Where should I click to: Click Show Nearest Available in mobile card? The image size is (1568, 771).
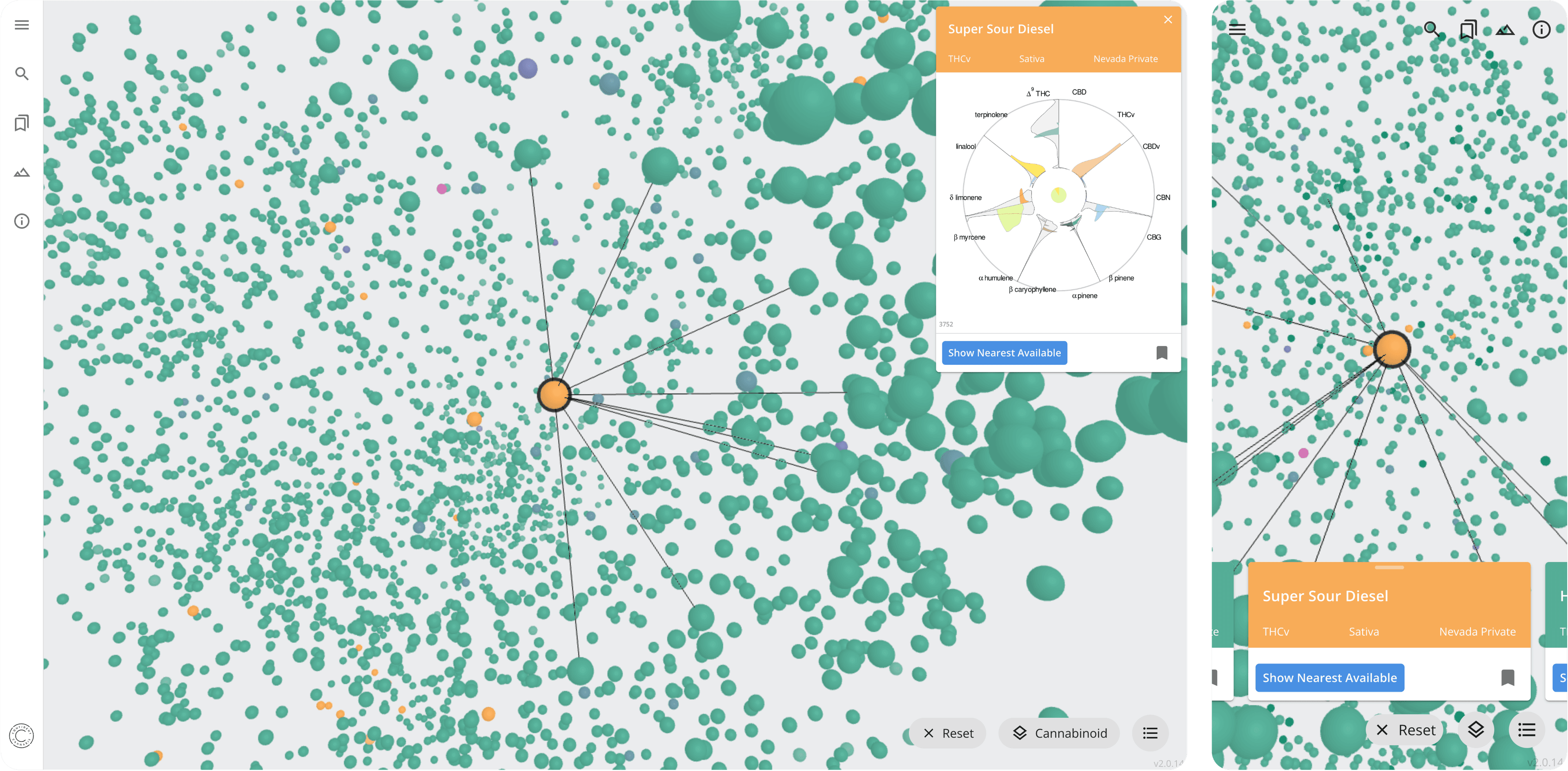click(1330, 678)
